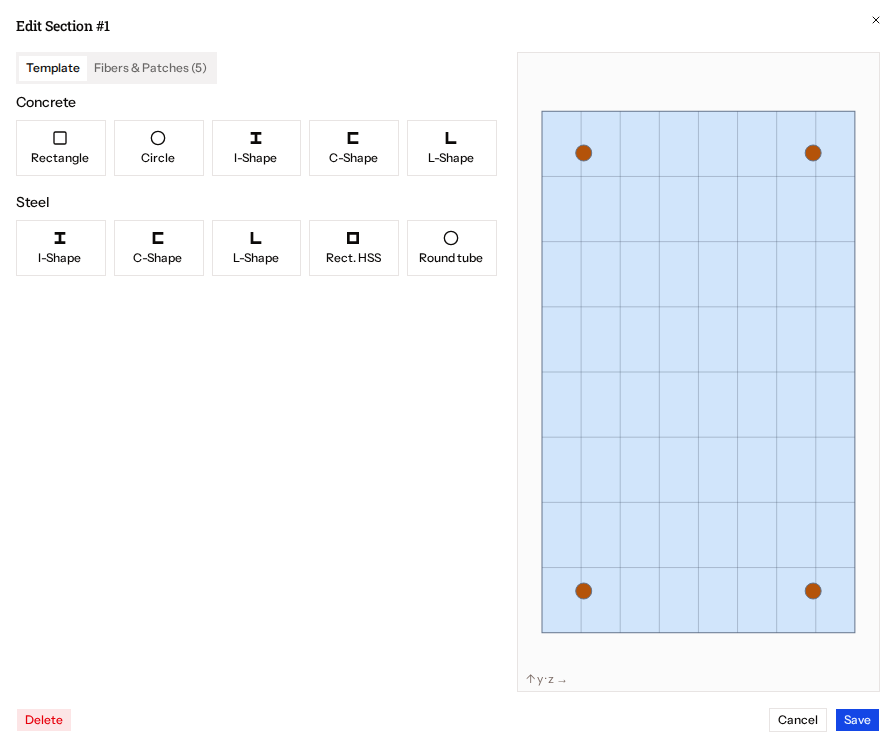
Task: Switch to the Template tab
Action: tap(53, 68)
